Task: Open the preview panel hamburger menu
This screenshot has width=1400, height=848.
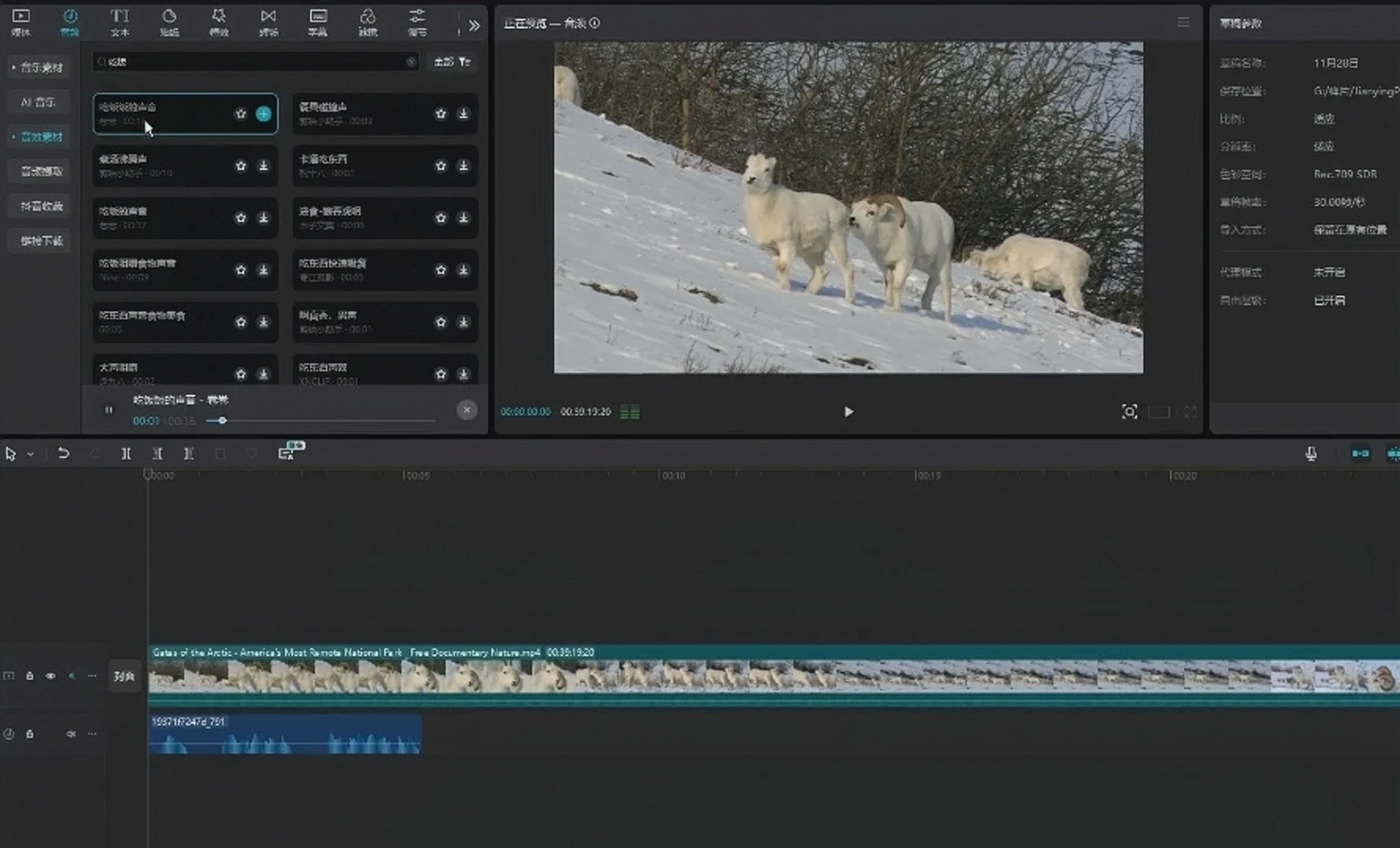Action: tap(1183, 23)
